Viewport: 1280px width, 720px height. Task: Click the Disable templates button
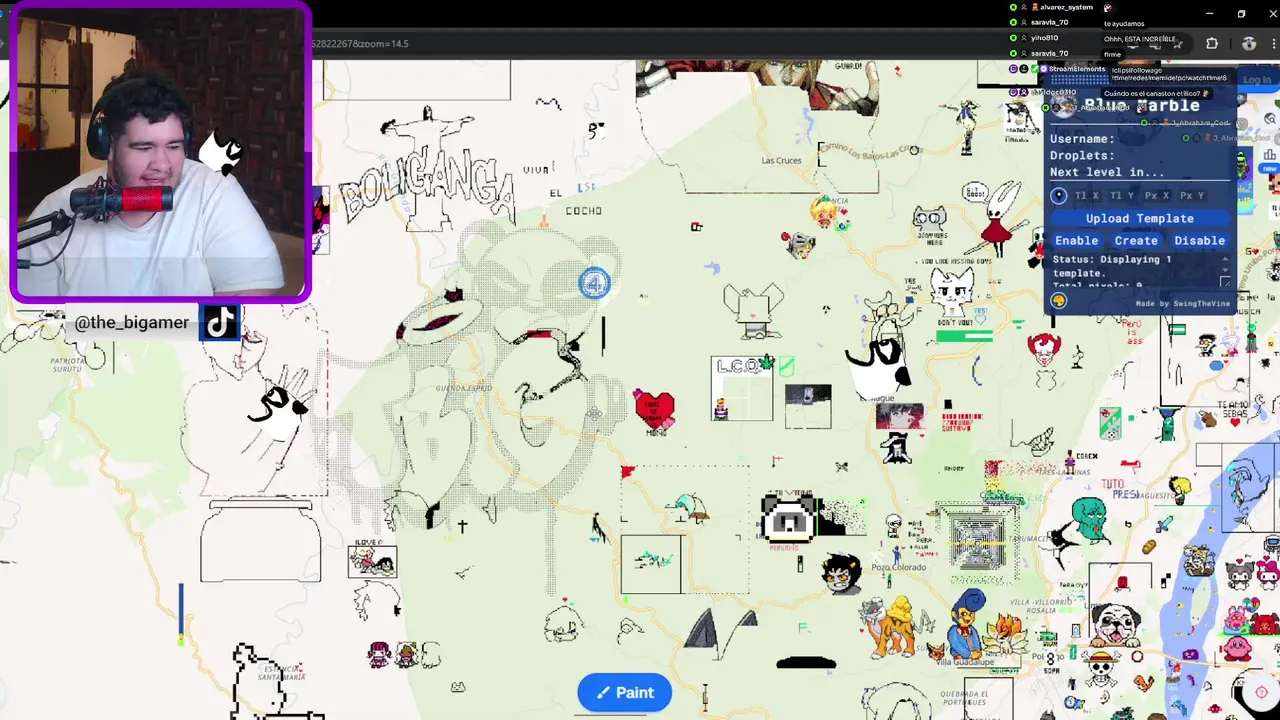click(1199, 240)
